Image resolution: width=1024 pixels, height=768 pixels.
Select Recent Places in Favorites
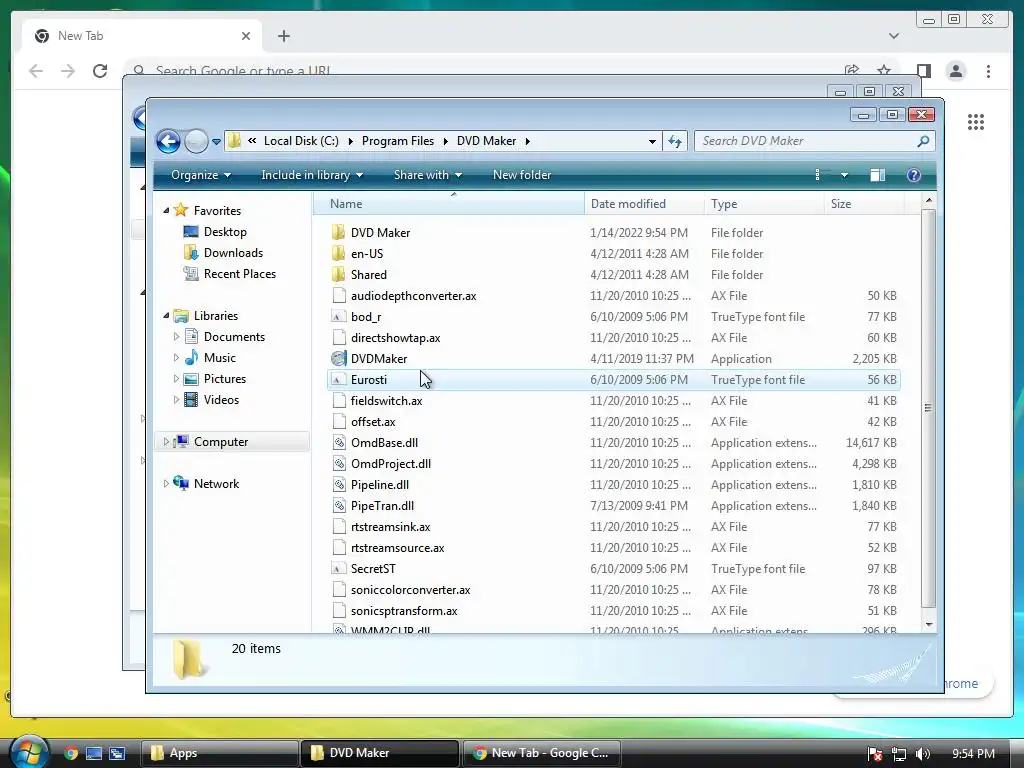click(240, 274)
